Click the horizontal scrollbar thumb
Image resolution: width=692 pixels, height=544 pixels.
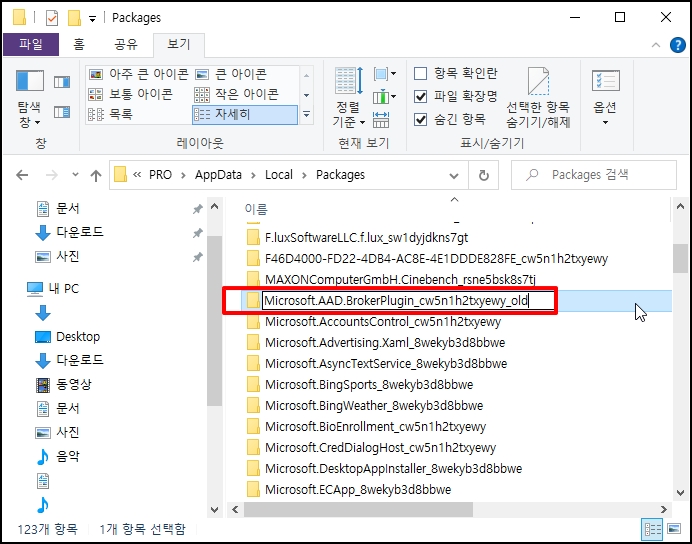(x=358, y=510)
